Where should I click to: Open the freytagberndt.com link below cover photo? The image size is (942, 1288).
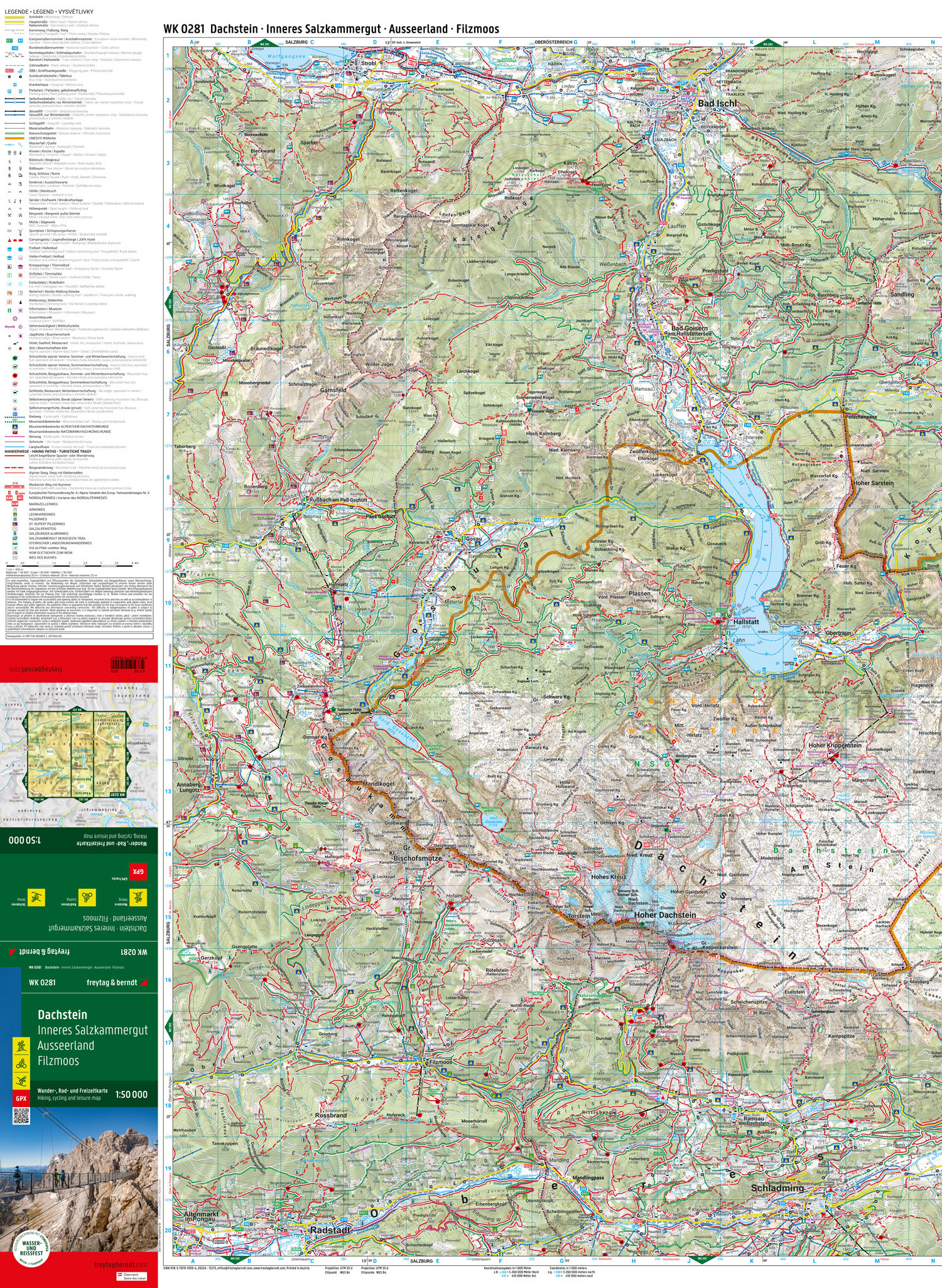pyautogui.click(x=121, y=1264)
